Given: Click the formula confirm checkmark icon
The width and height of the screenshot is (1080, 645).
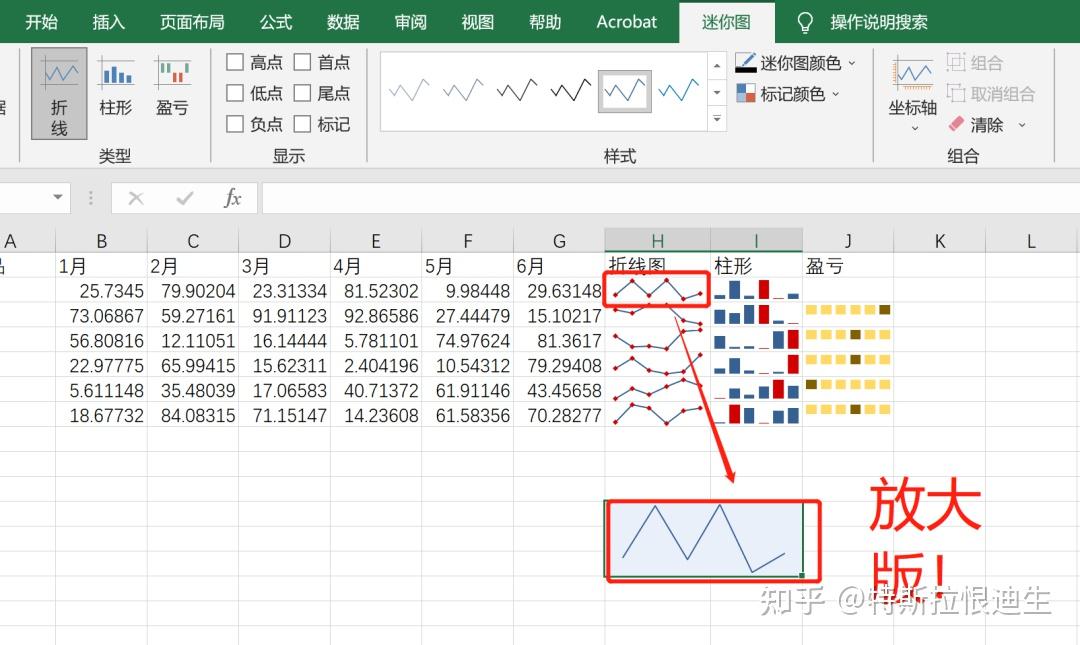Looking at the screenshot, I should [184, 198].
